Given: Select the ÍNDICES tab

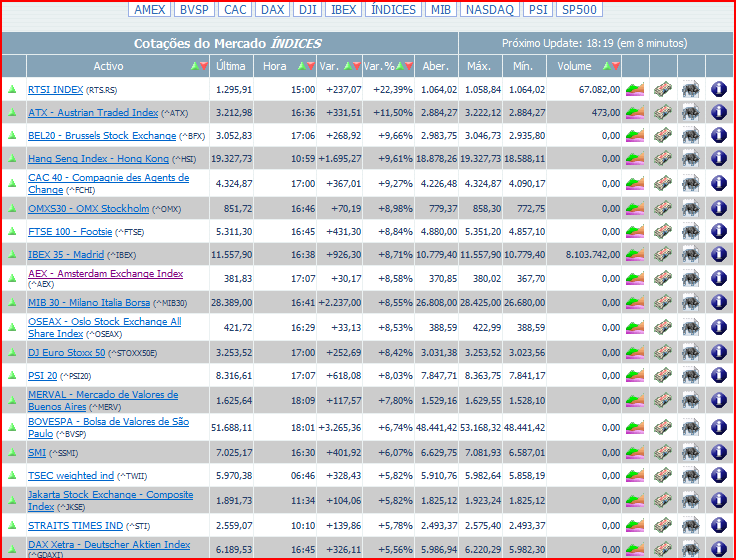Looking at the screenshot, I should coord(392,9).
